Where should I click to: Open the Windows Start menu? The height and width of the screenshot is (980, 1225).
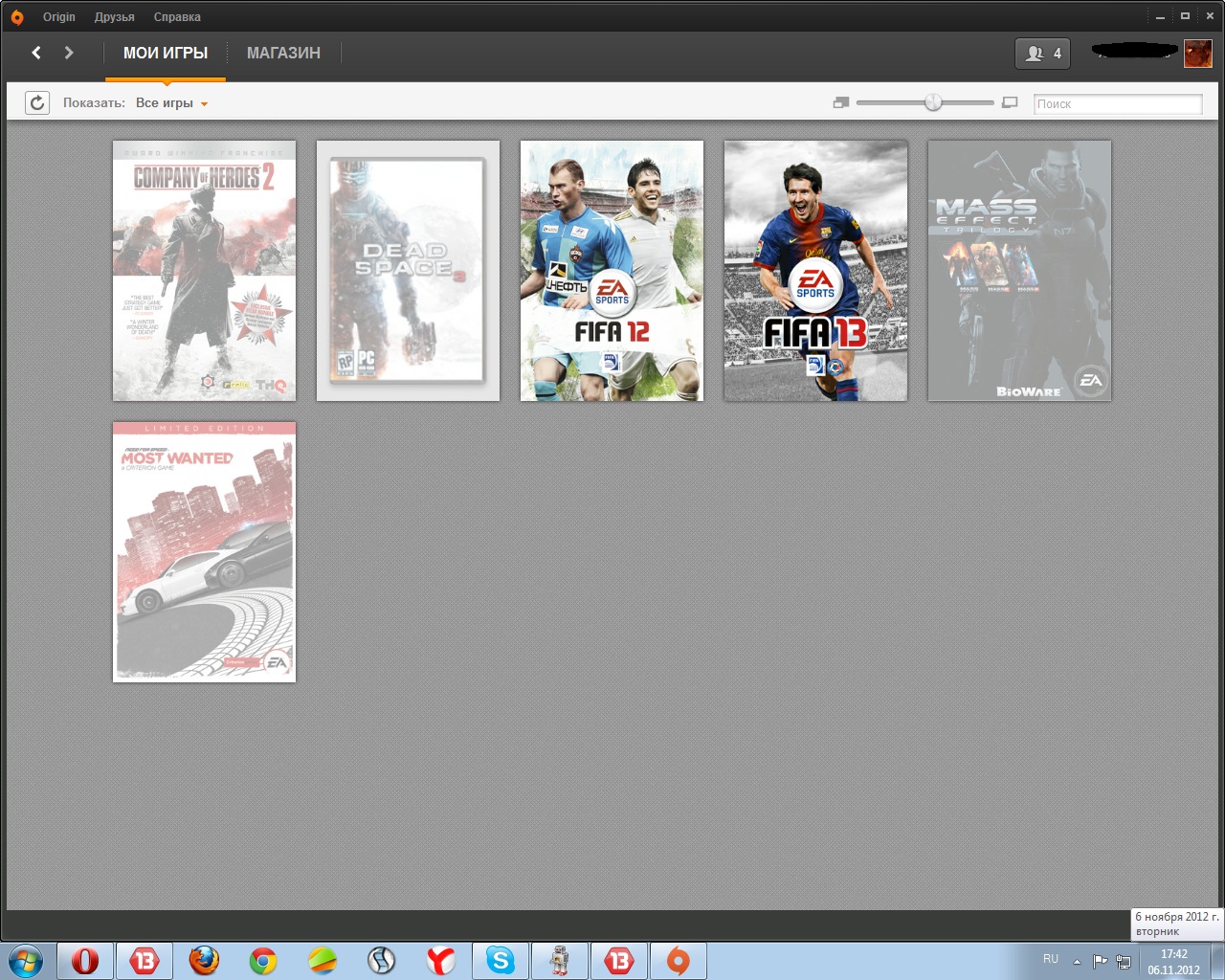26,960
